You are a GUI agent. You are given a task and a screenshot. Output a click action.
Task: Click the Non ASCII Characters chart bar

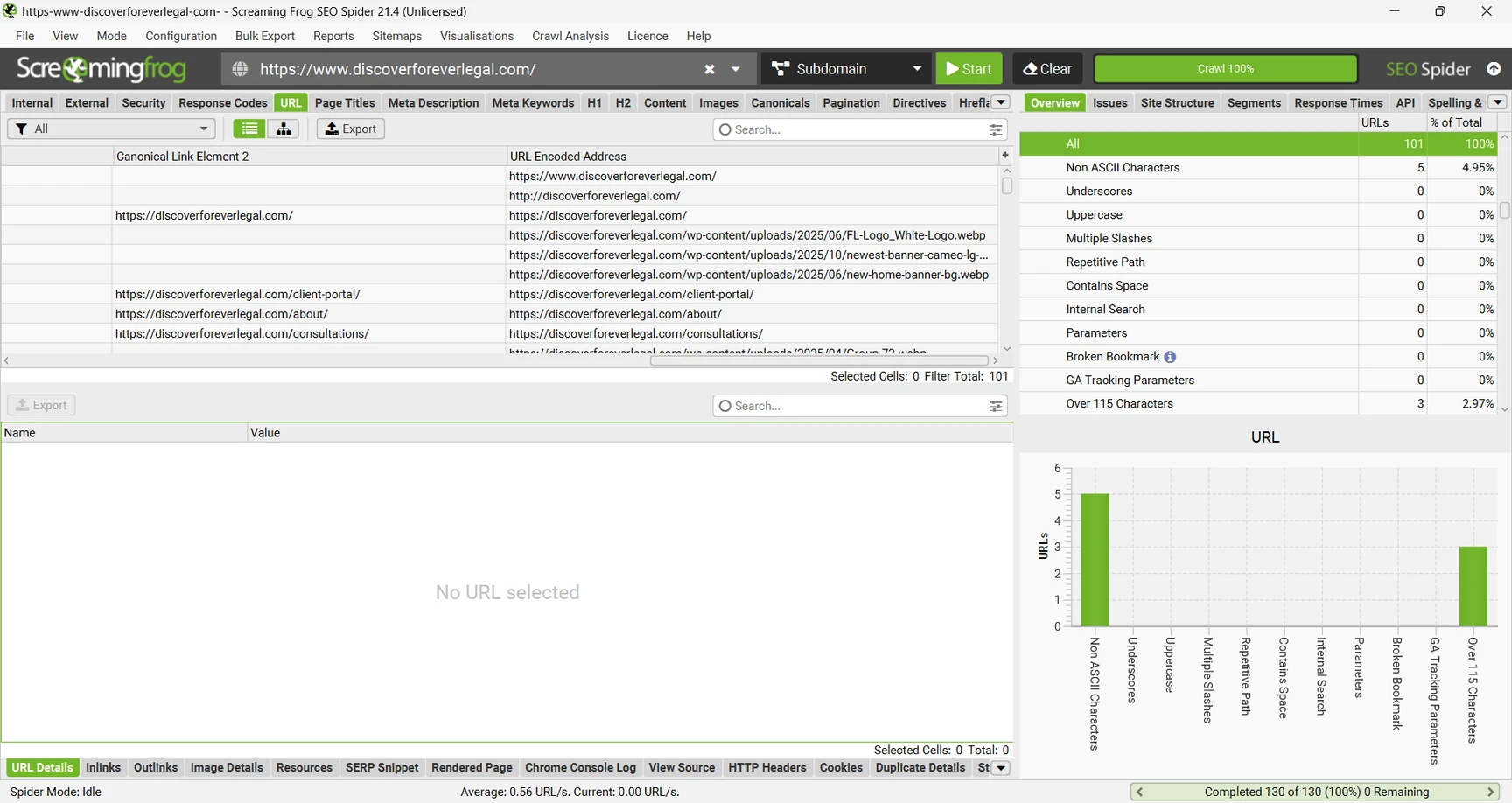point(1095,560)
